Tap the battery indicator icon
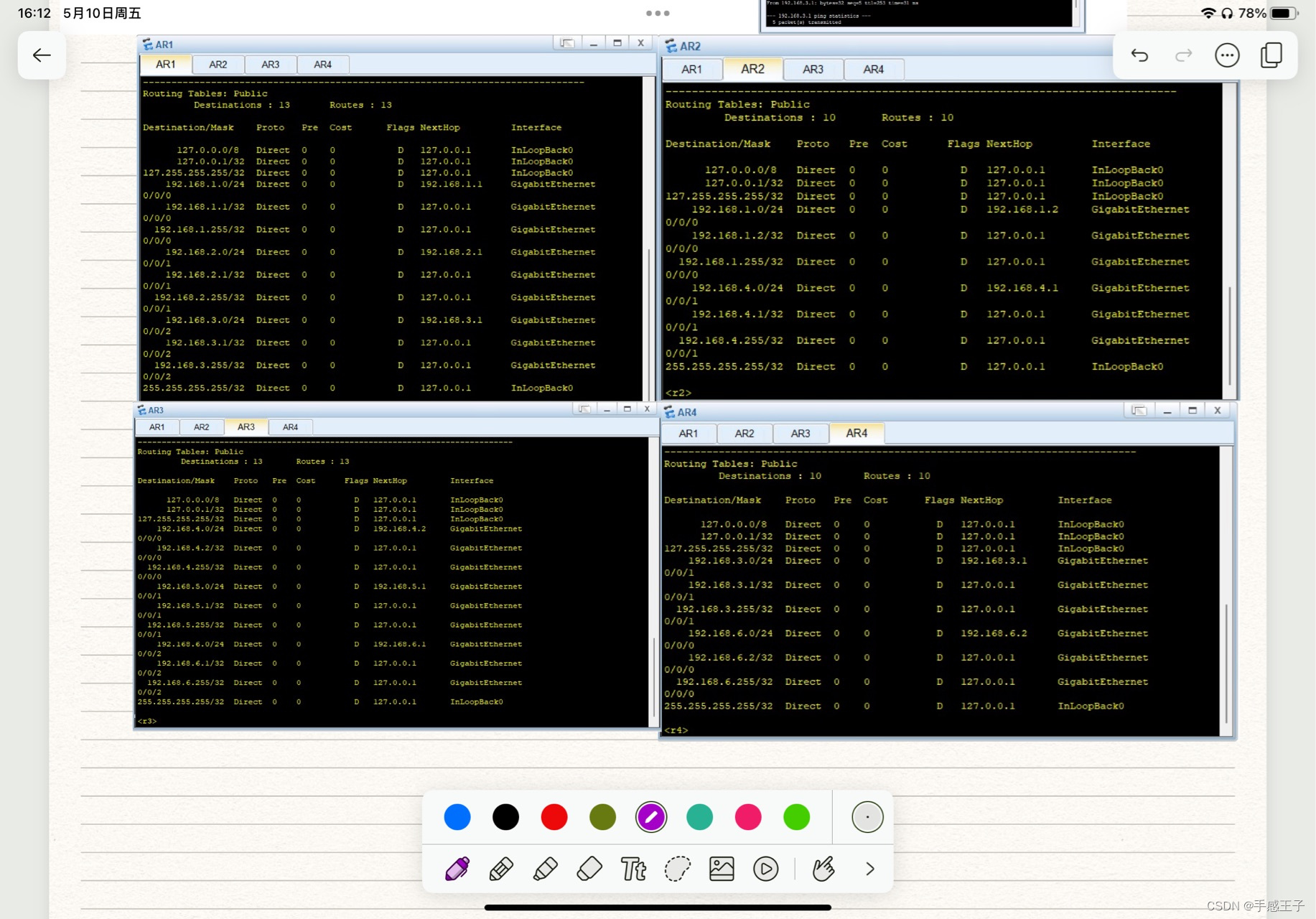Viewport: 1316px width, 919px height. (1284, 13)
